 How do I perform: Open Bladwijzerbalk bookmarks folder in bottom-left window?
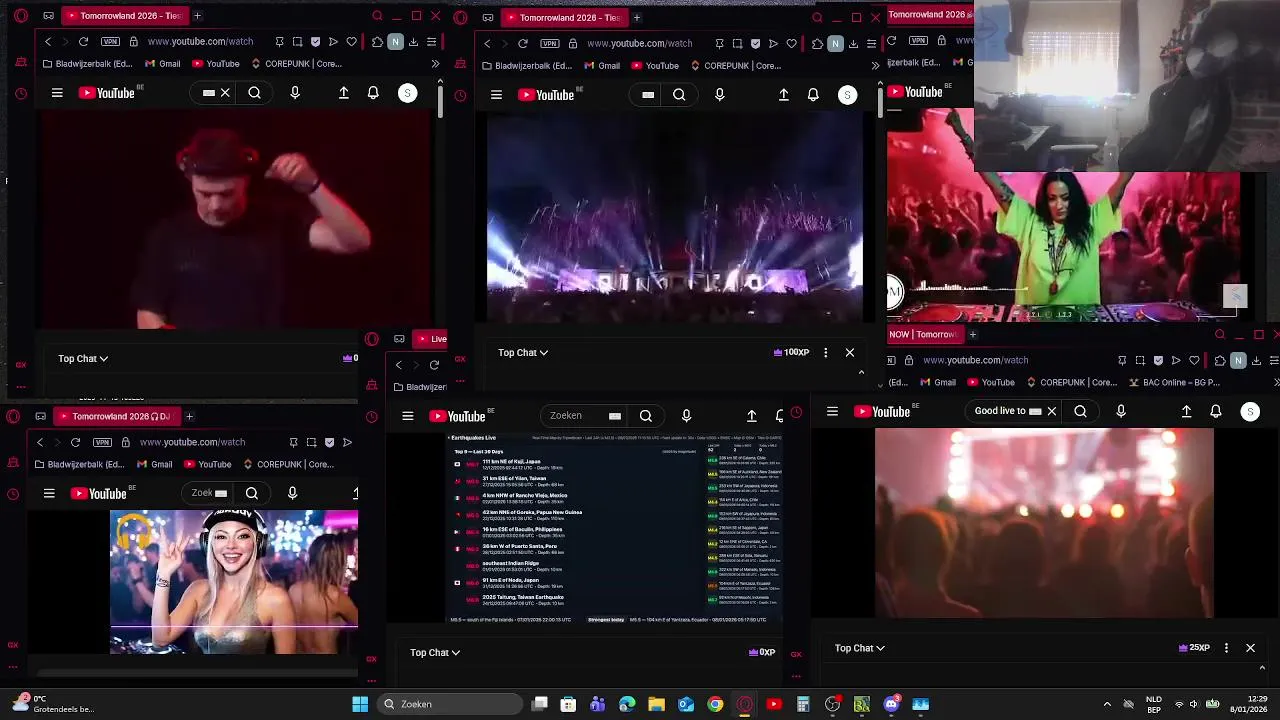pos(81,464)
